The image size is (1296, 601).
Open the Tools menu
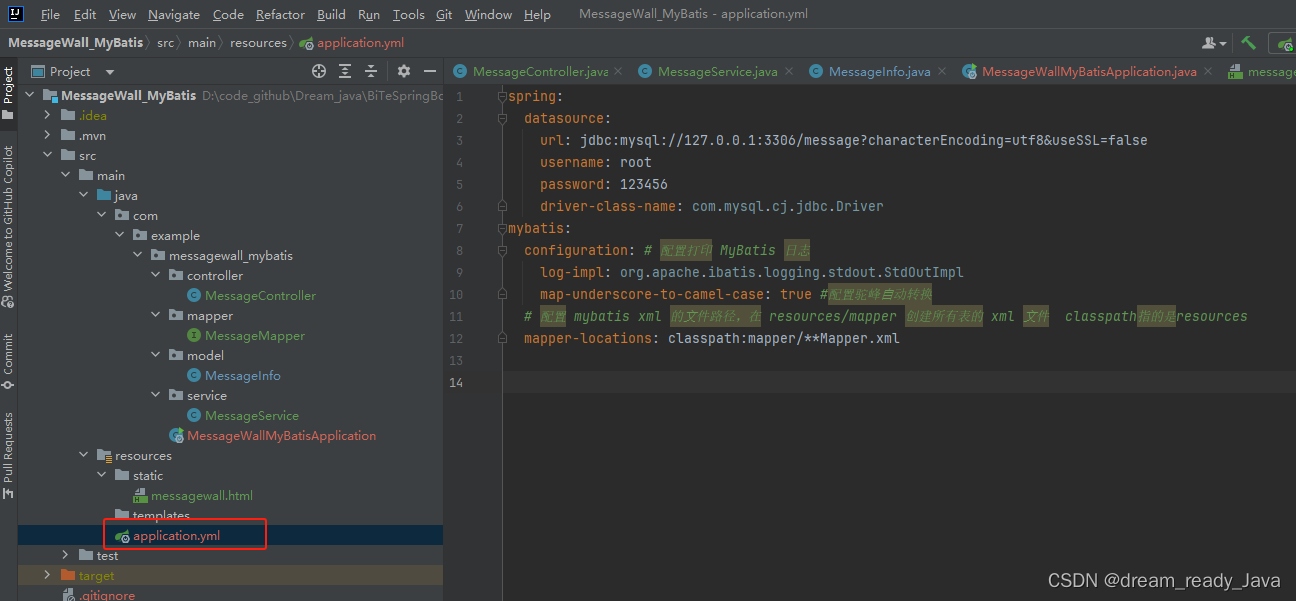408,14
